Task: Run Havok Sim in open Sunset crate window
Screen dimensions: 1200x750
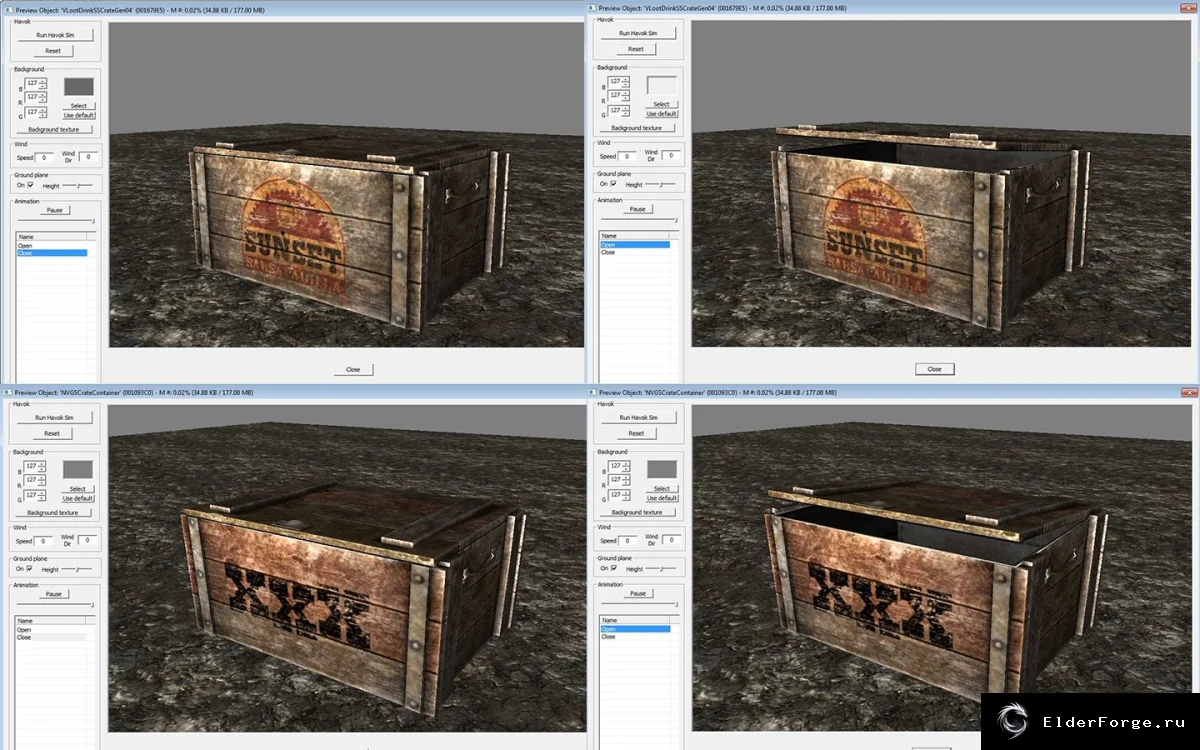Action: point(637,33)
